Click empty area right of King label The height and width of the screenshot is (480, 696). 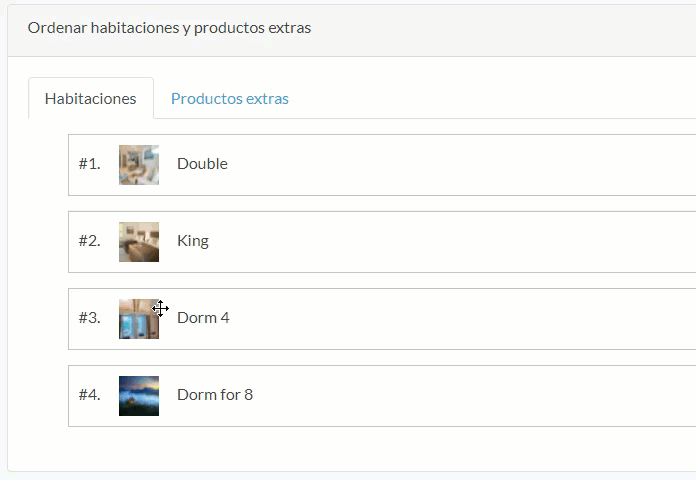pyautogui.click(x=444, y=242)
